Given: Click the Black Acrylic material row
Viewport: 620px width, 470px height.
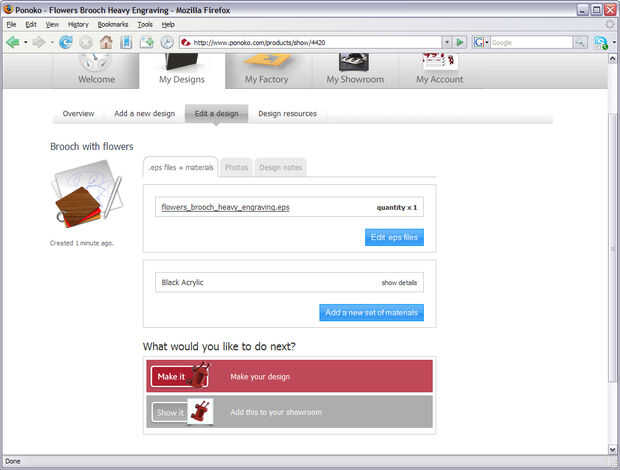Looking at the screenshot, I should [289, 282].
